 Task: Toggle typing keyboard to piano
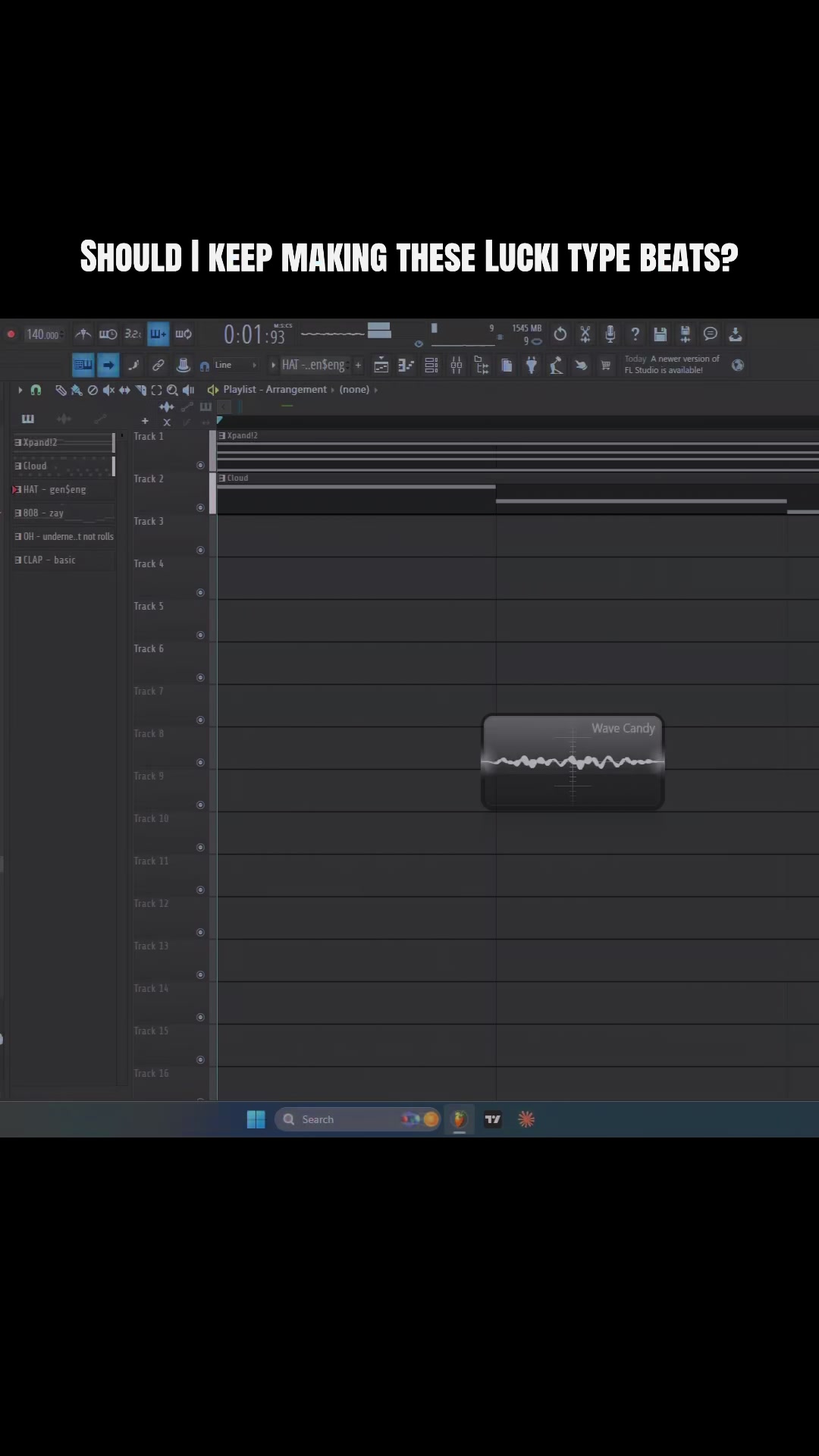click(83, 366)
